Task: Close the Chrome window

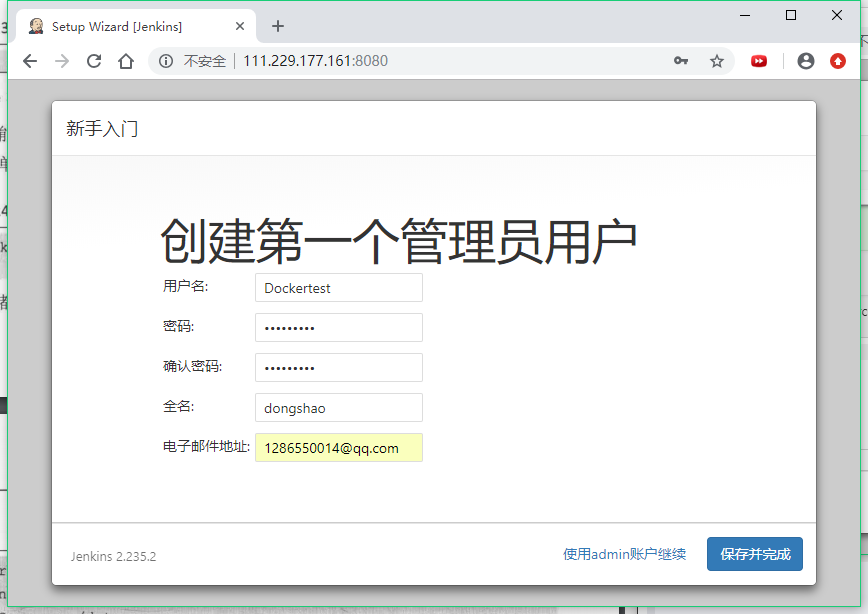Action: (837, 16)
